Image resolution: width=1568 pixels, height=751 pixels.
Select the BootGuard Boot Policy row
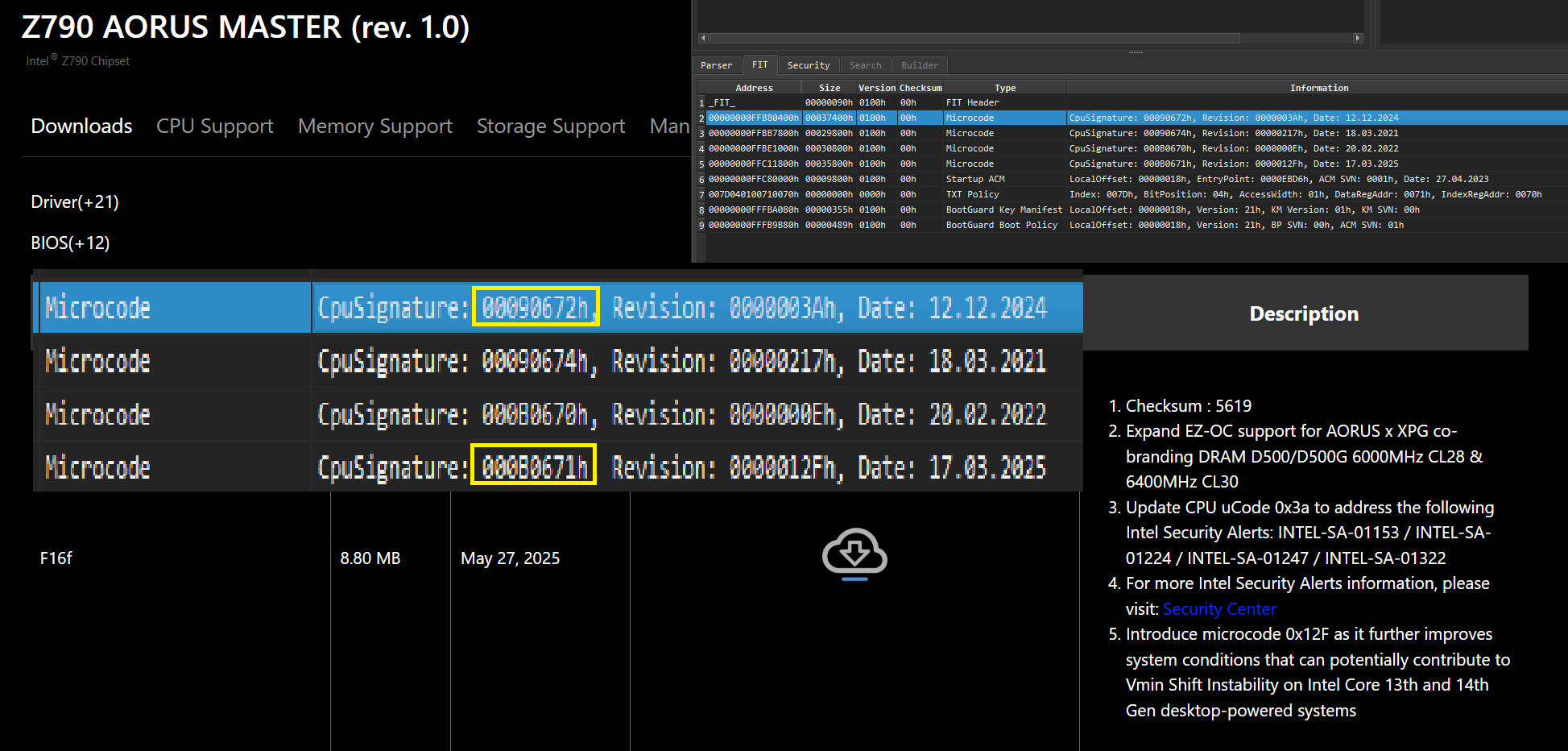click(x=1132, y=225)
